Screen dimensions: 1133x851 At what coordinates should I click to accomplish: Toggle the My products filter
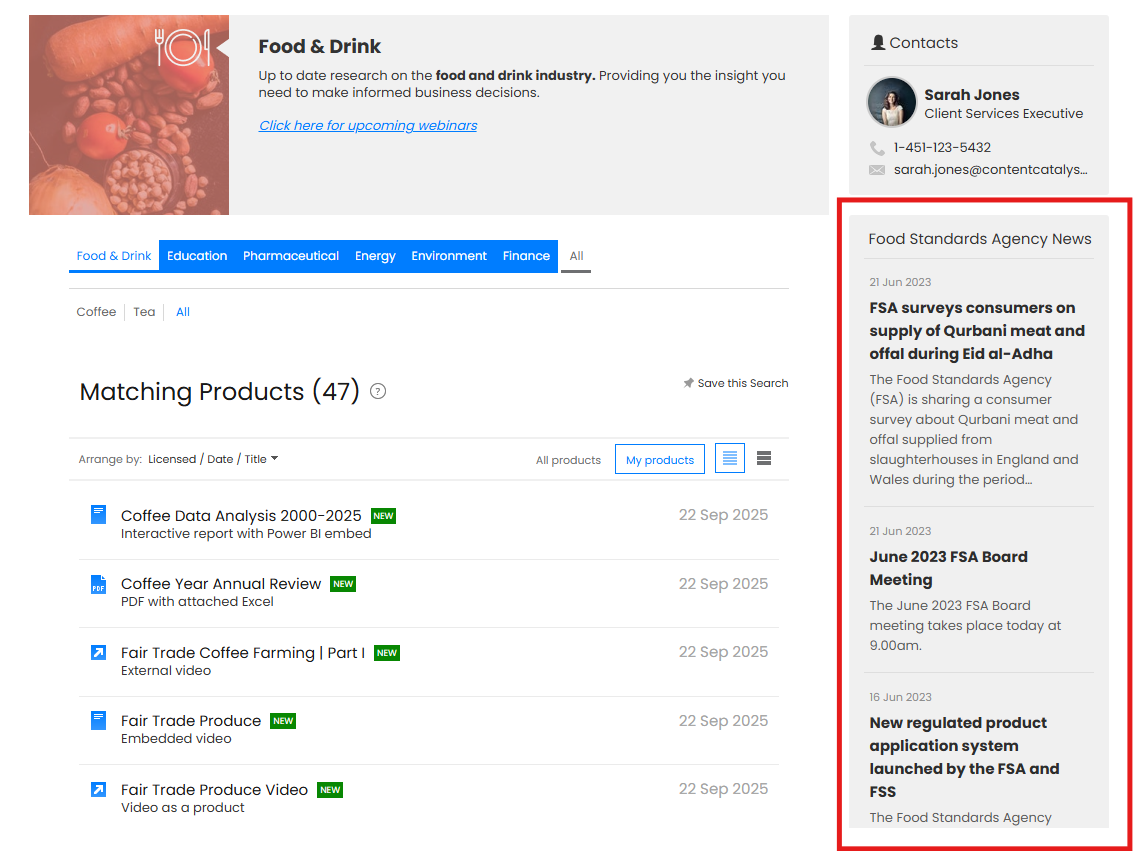click(659, 460)
